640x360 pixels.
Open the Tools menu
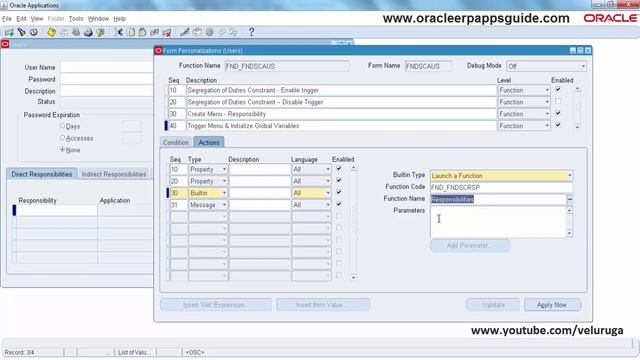click(x=76, y=19)
